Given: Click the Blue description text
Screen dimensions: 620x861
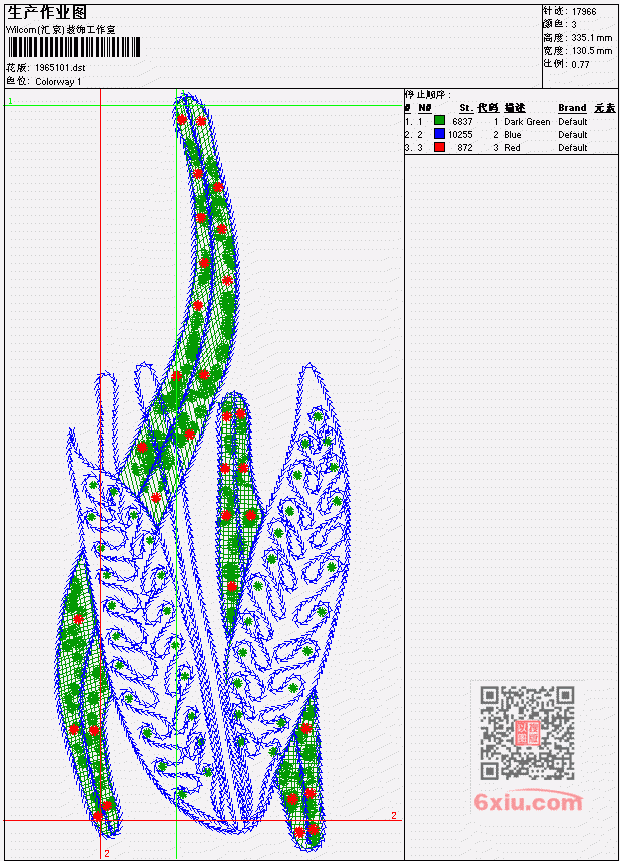Looking at the screenshot, I should [513, 135].
